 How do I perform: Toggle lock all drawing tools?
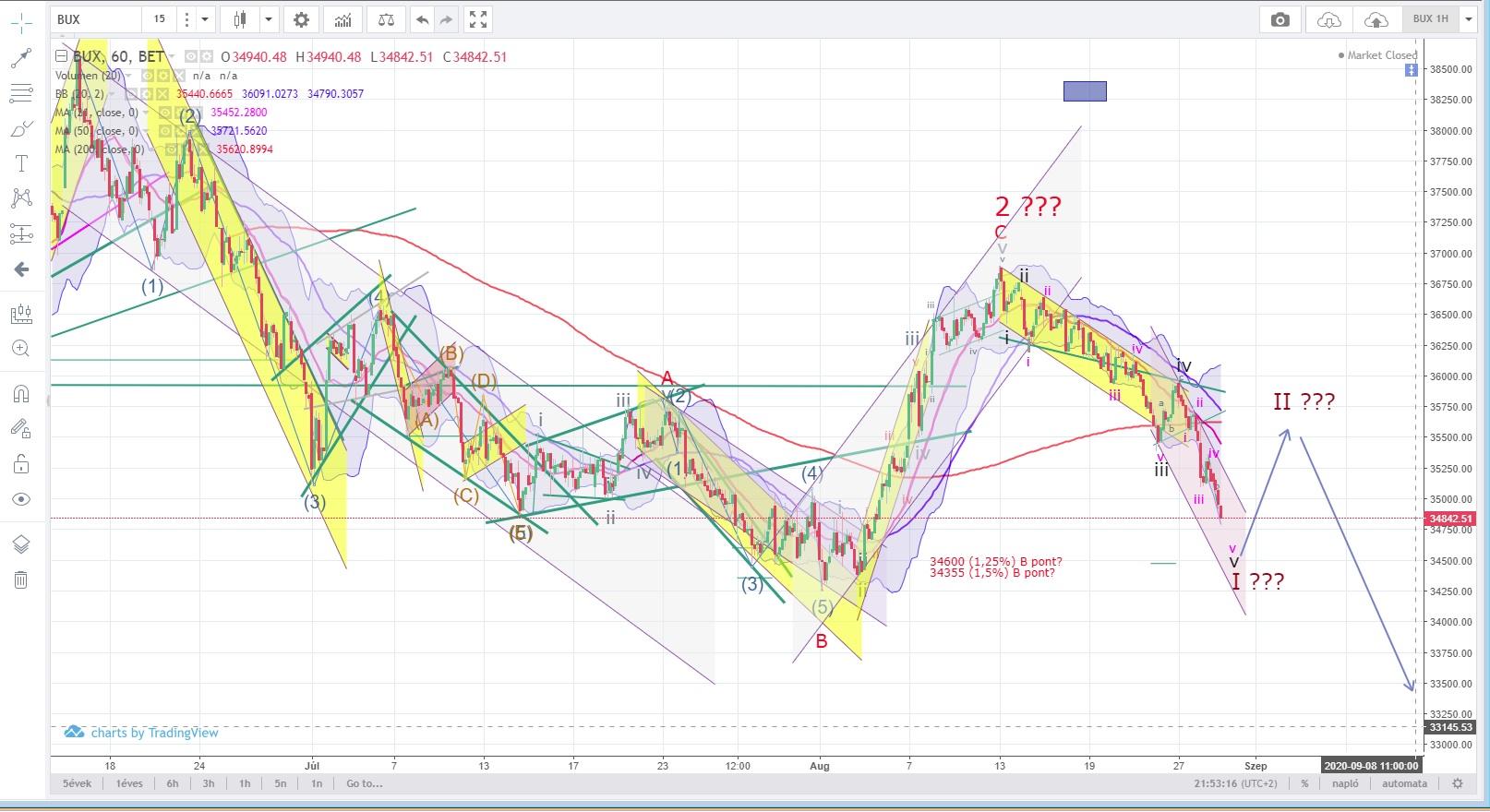(x=21, y=464)
